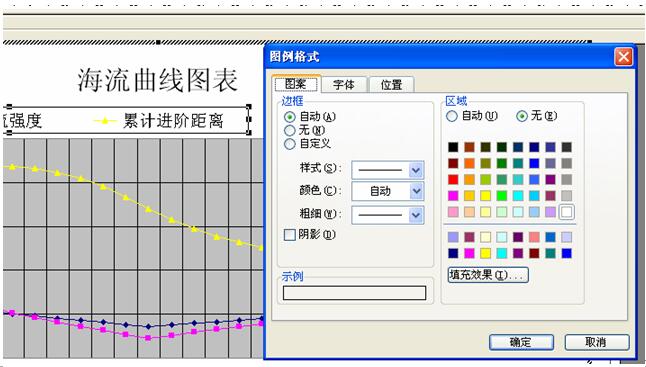Pick the bright red color swatch
Image resolution: width=646 pixels, height=367 pixels.
(453, 180)
